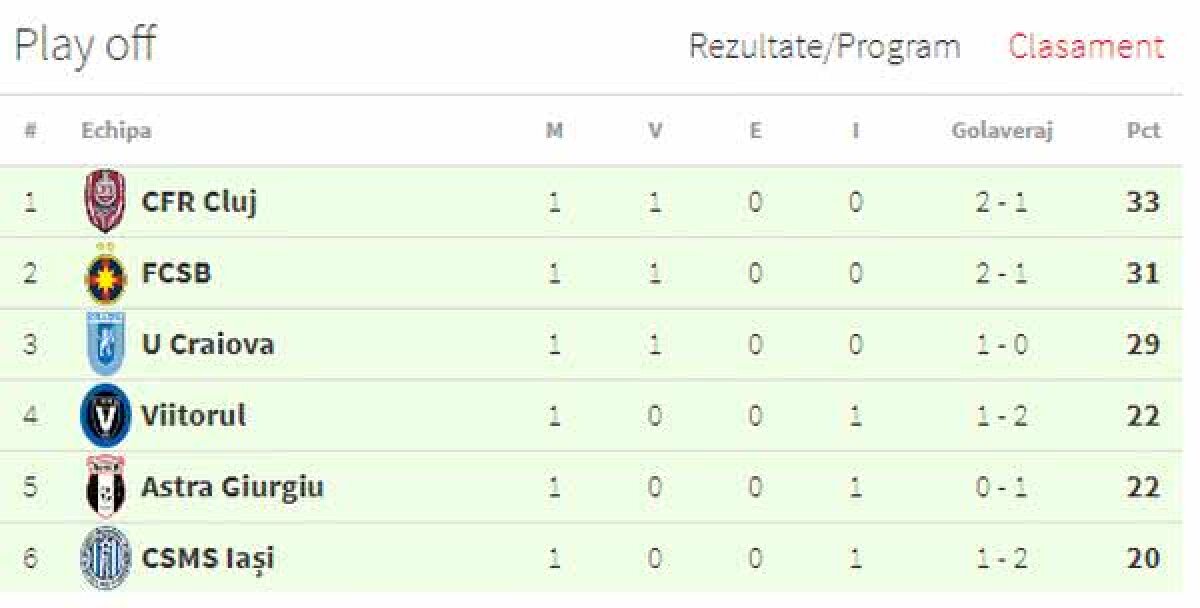Screen dimensions: 1200x608
Task: Click the Astra Giurgiu team name
Action: [x=232, y=487]
